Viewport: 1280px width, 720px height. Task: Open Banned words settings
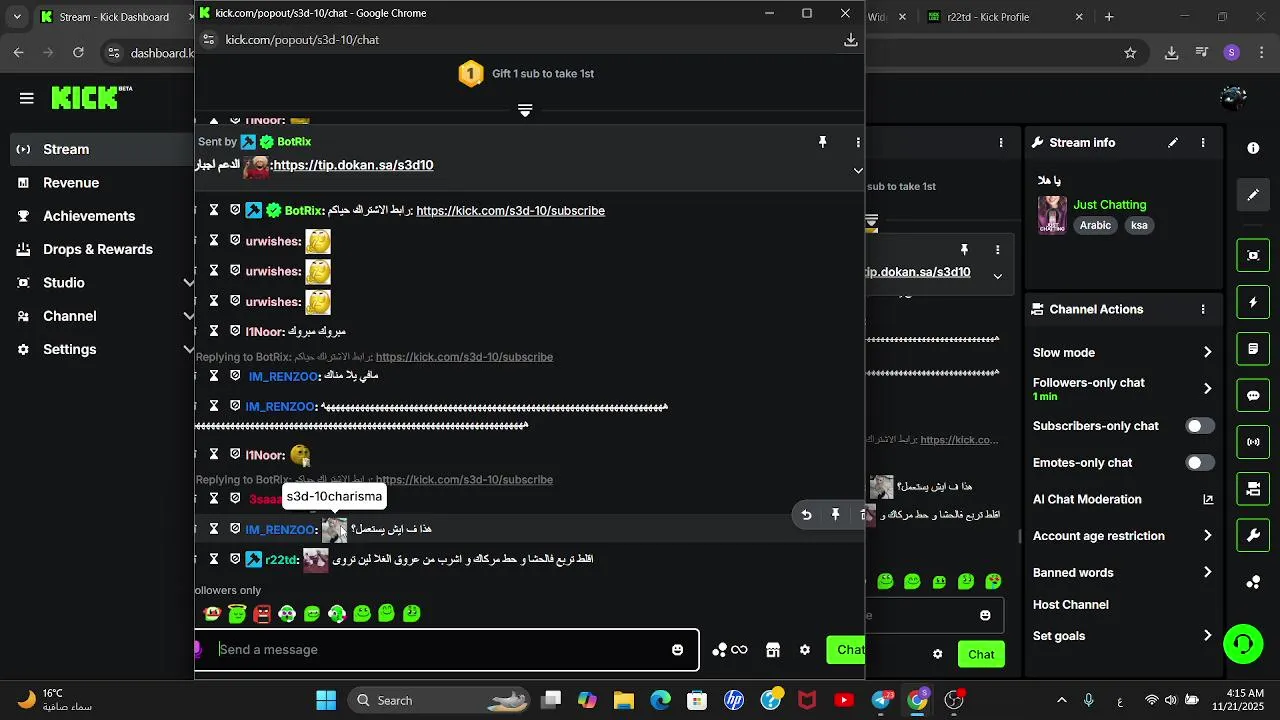point(1122,573)
